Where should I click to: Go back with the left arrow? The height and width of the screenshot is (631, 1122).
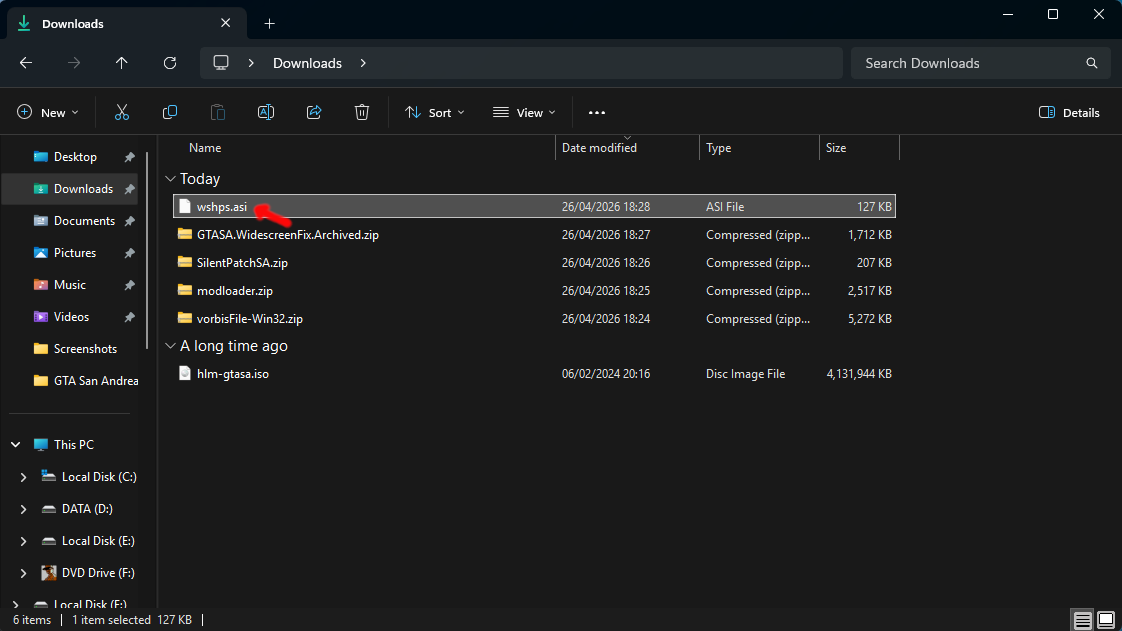click(x=26, y=63)
